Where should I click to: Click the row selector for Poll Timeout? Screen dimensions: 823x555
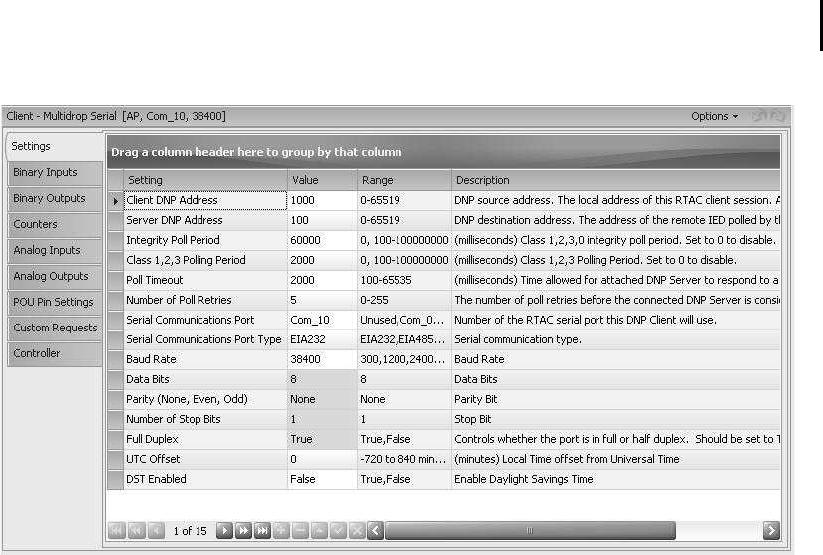point(115,280)
